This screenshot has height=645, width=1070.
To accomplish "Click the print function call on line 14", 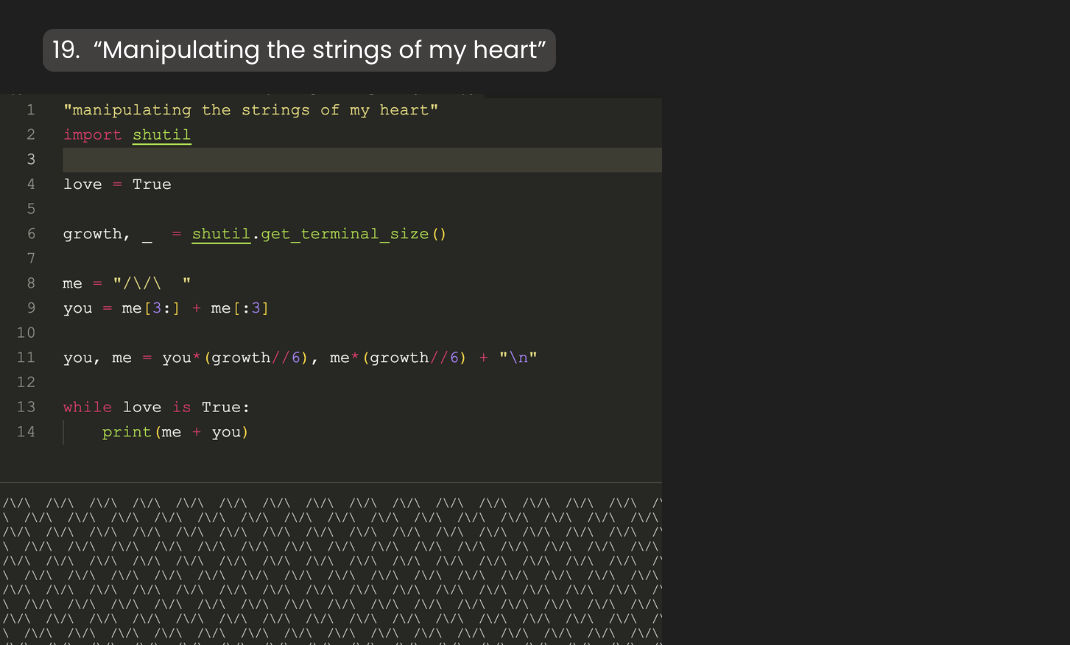I will click(127, 432).
